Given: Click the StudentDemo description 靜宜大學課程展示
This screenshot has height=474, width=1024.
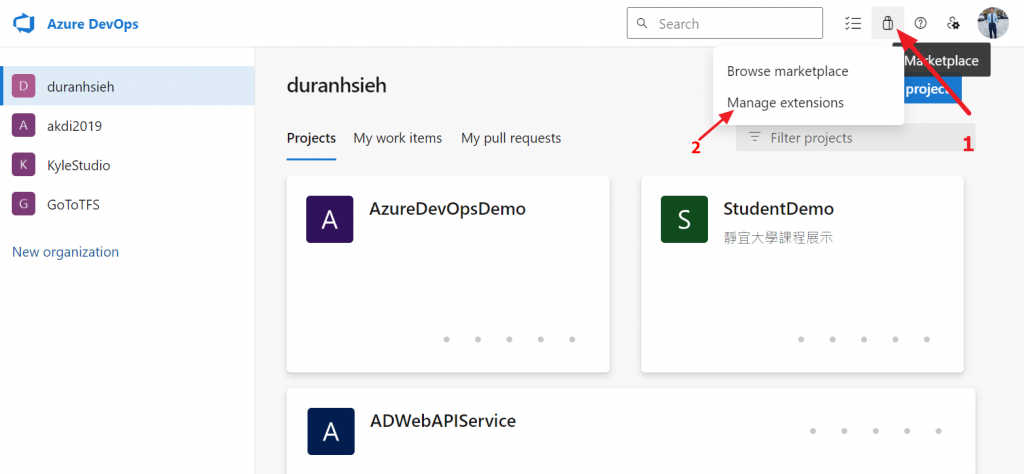Looking at the screenshot, I should point(778,238).
